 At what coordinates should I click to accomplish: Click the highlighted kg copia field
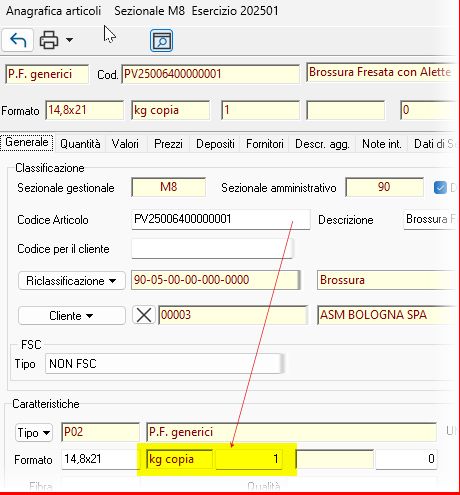180,459
